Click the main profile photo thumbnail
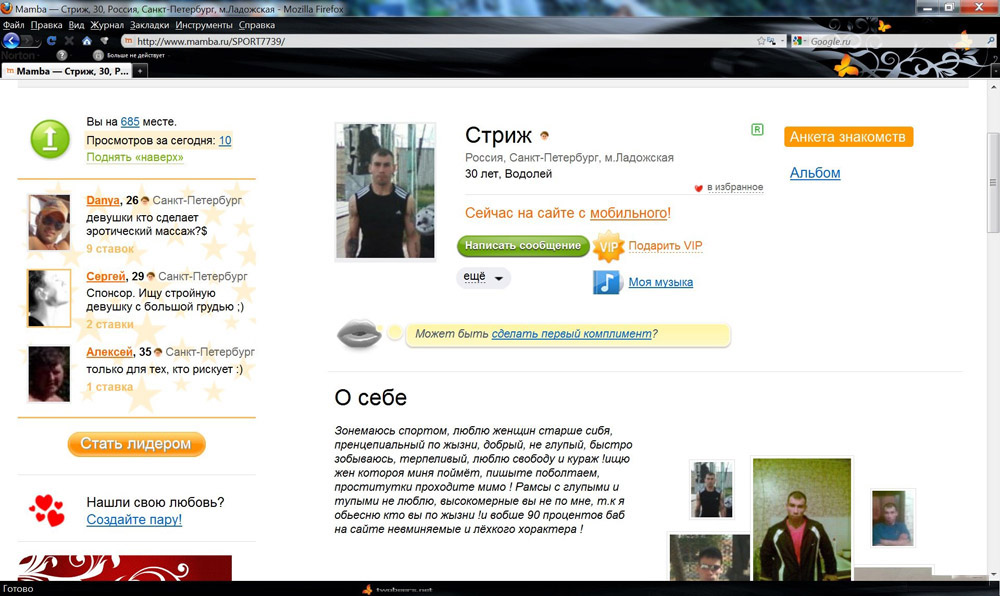 point(385,191)
